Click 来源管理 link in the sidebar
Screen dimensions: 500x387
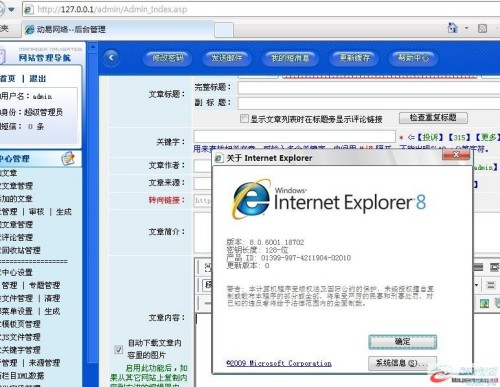pos(45,363)
